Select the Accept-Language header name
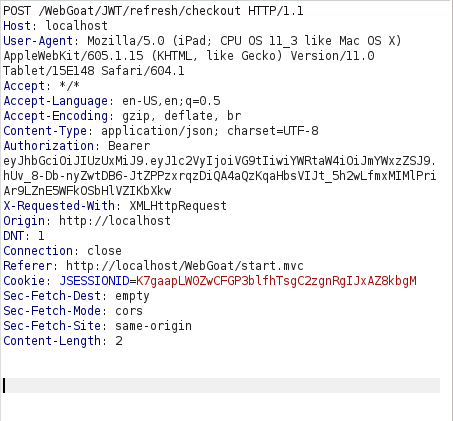The width and height of the screenshot is (453, 421). click(x=56, y=101)
